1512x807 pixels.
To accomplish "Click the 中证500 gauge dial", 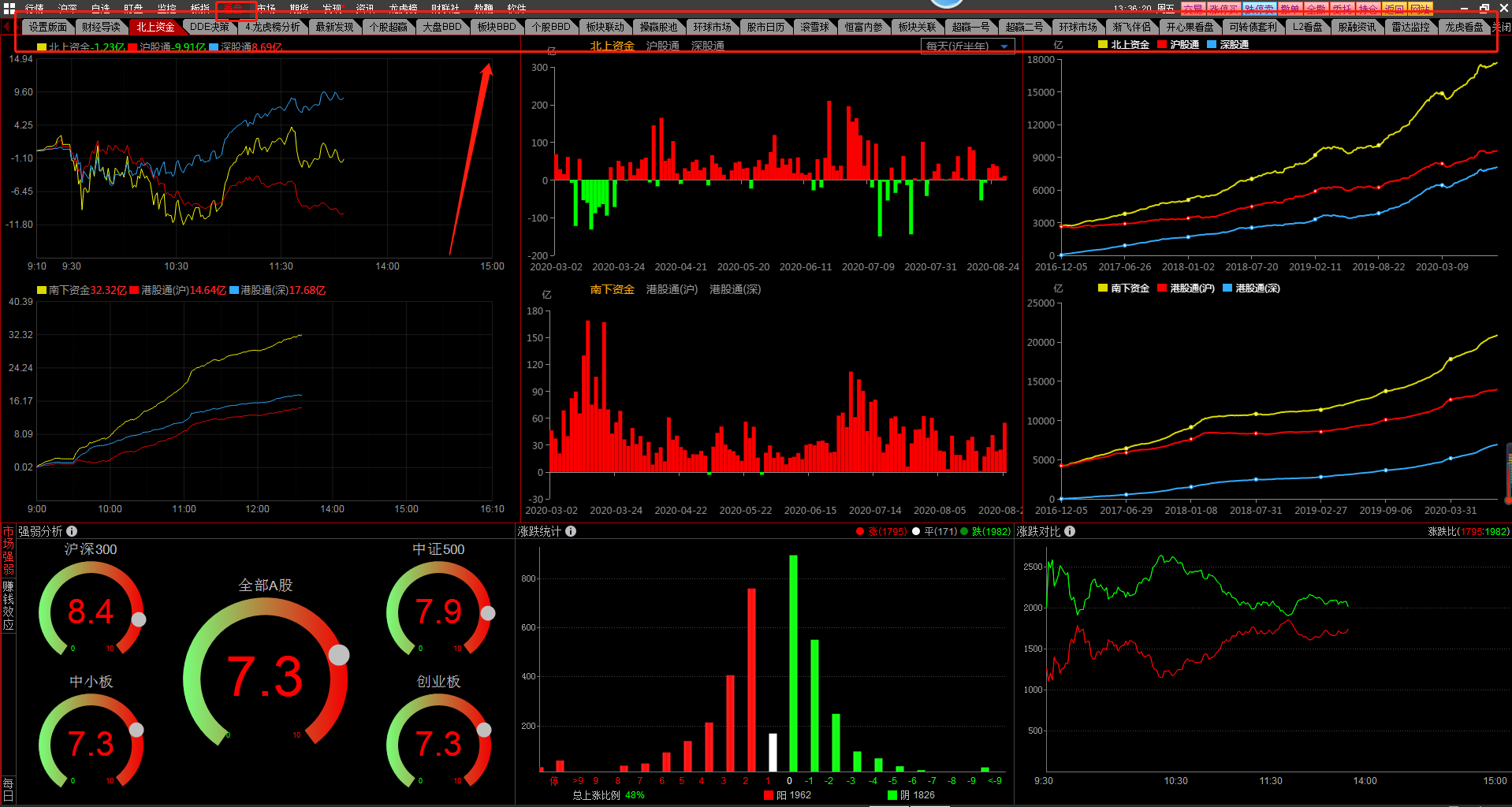I will point(439,608).
